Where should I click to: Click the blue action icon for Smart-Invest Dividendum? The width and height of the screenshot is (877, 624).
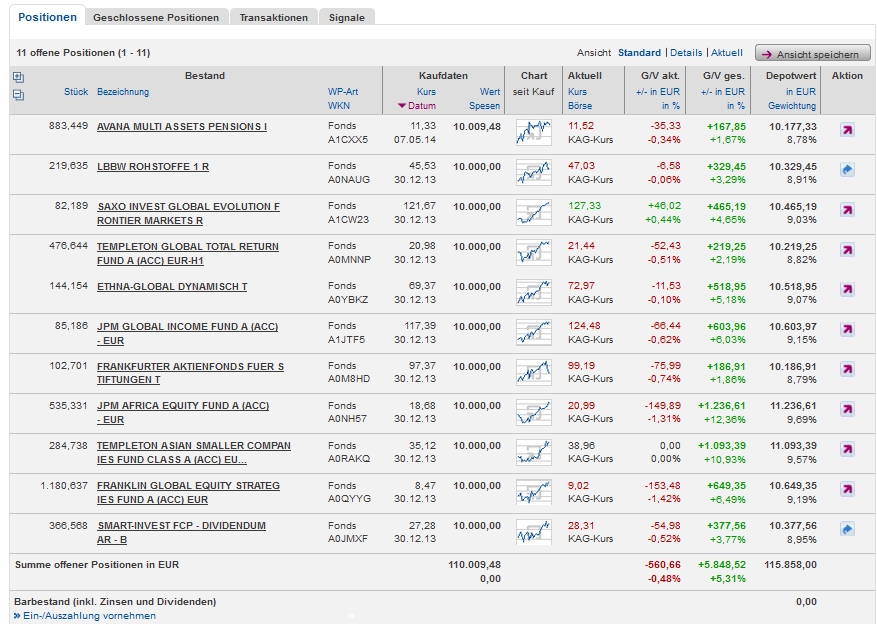(846, 529)
